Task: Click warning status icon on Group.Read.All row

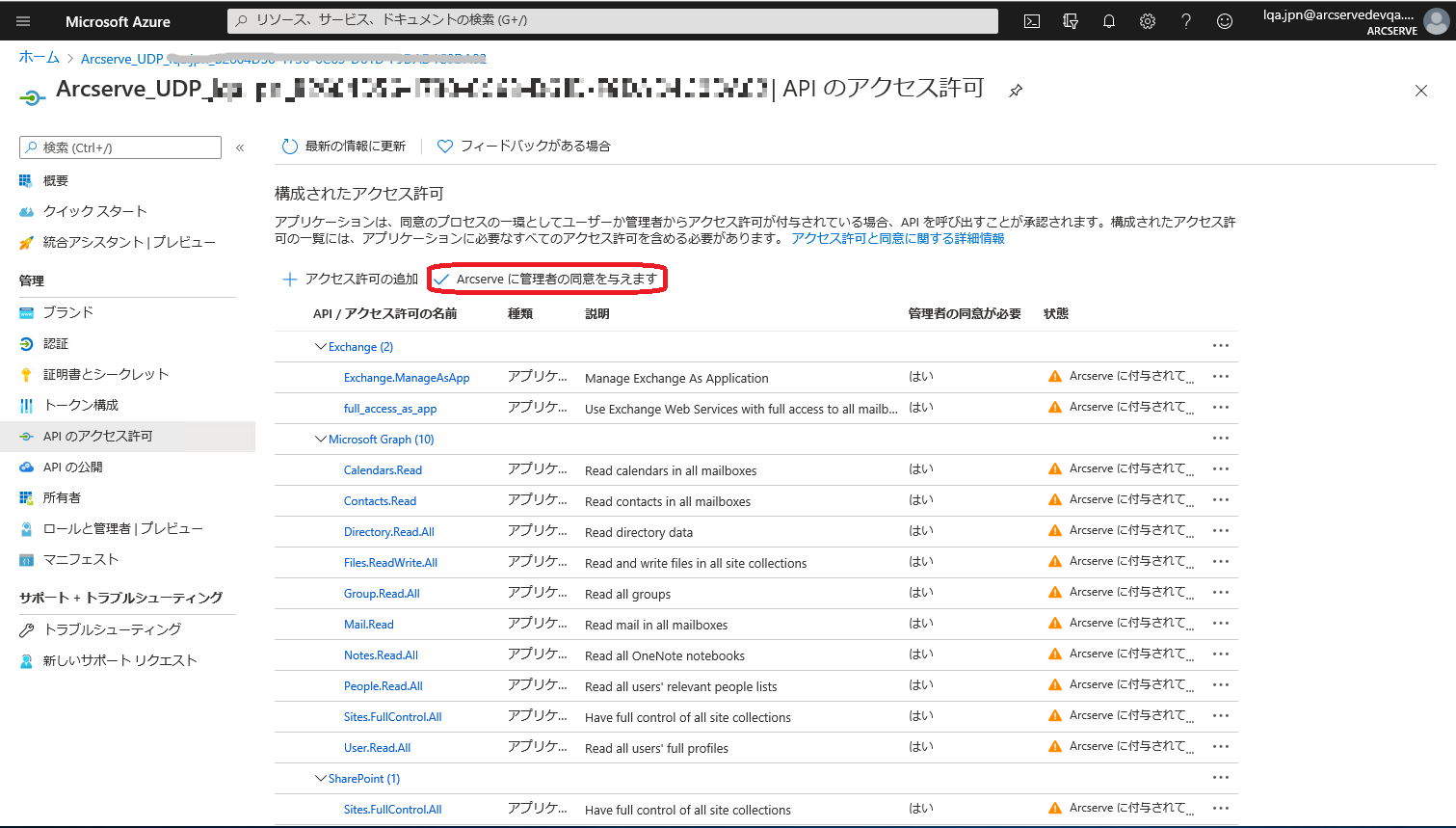Action: tap(1055, 593)
